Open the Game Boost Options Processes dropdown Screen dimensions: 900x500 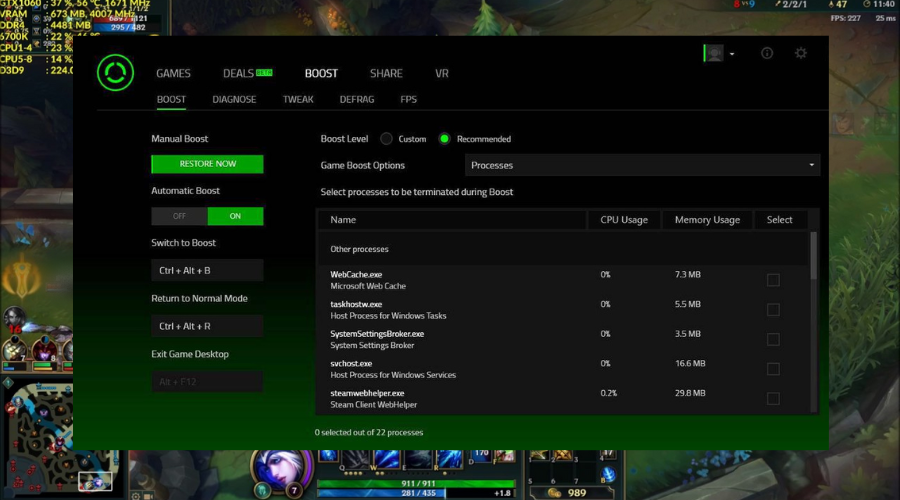click(x=642, y=165)
